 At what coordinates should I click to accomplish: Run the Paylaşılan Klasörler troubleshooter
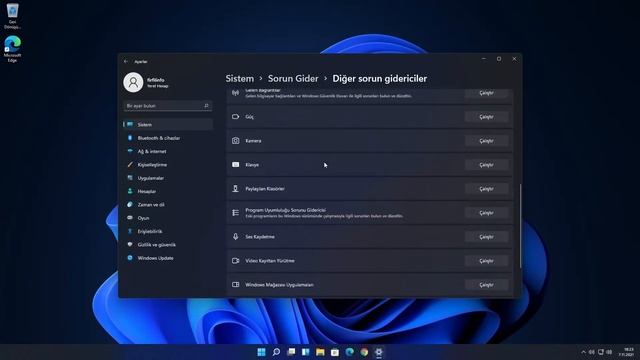(486, 189)
